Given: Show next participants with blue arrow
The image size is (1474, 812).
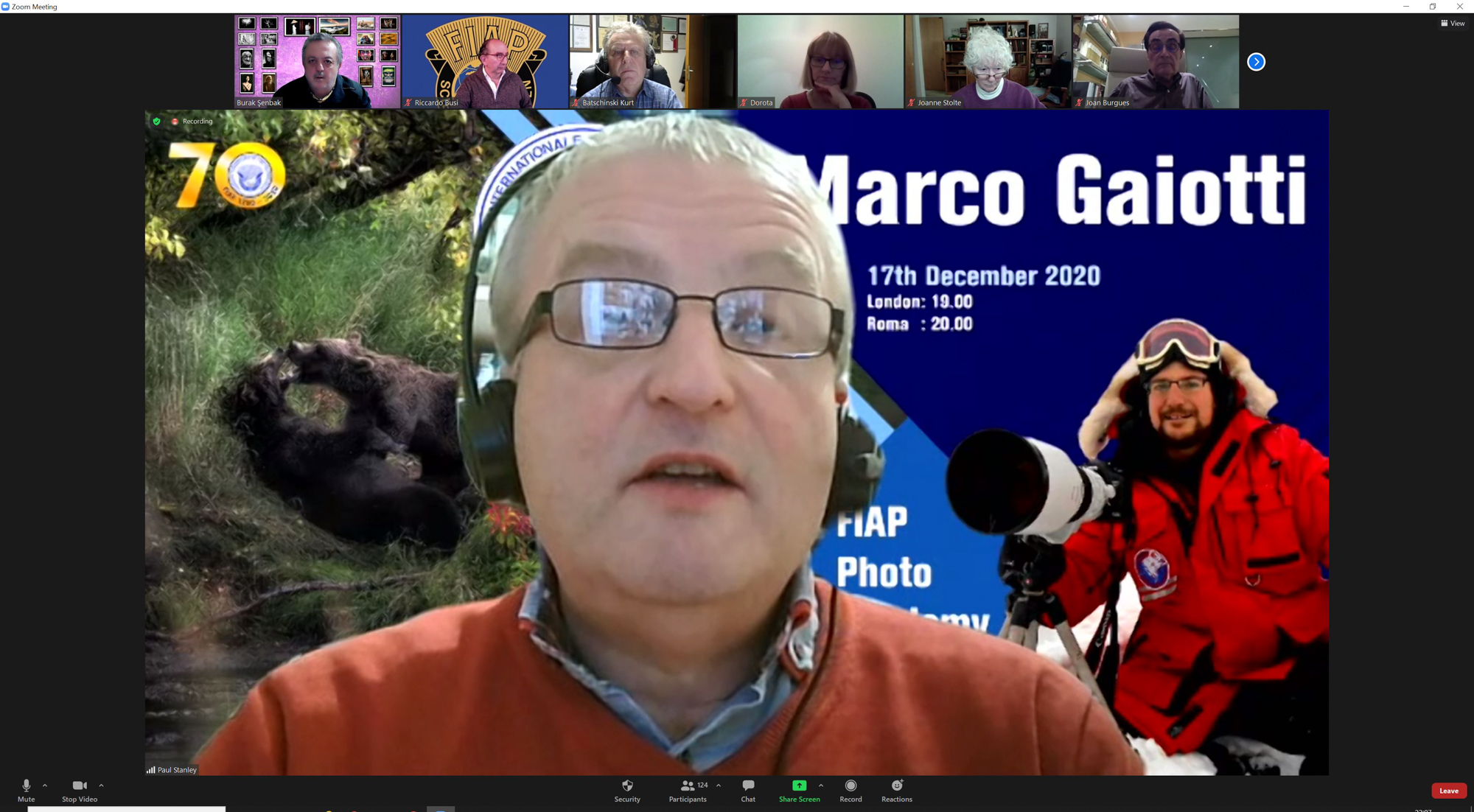Looking at the screenshot, I should (1256, 62).
